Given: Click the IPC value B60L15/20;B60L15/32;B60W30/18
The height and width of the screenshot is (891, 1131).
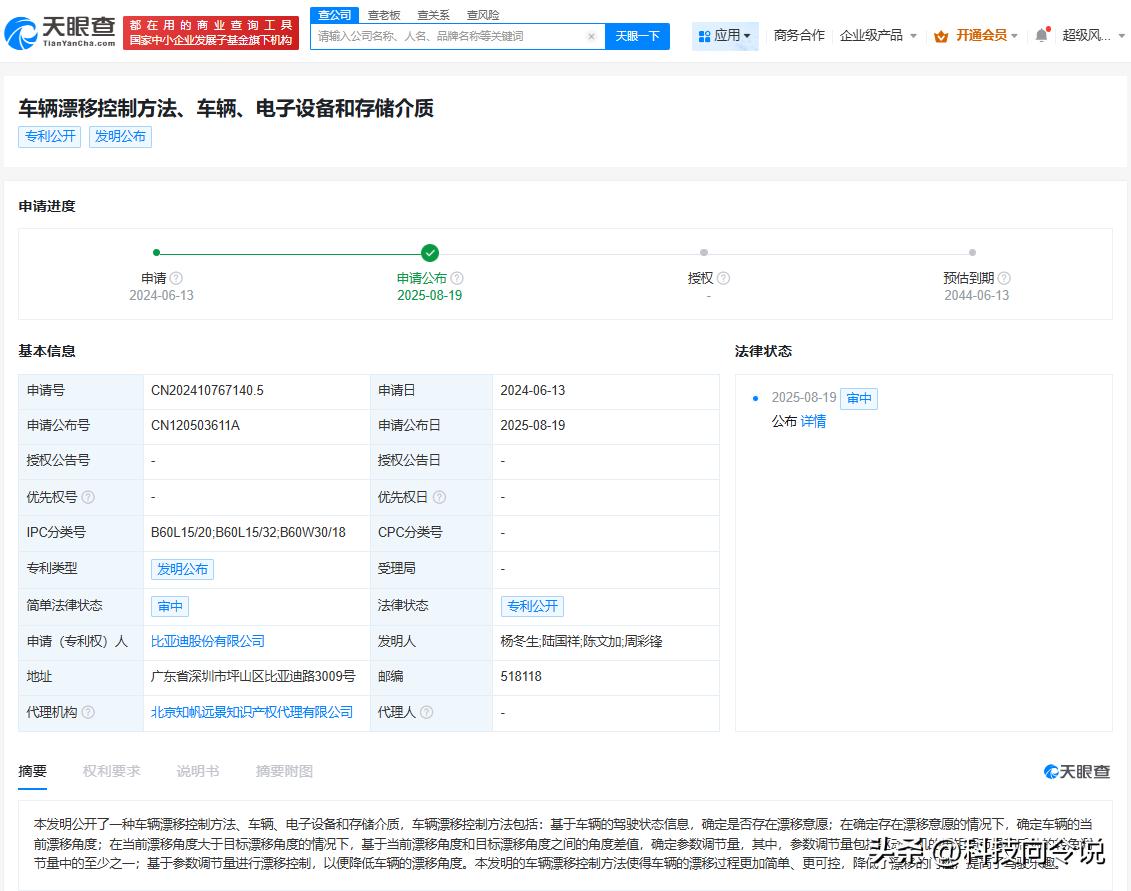Looking at the screenshot, I should (248, 532).
